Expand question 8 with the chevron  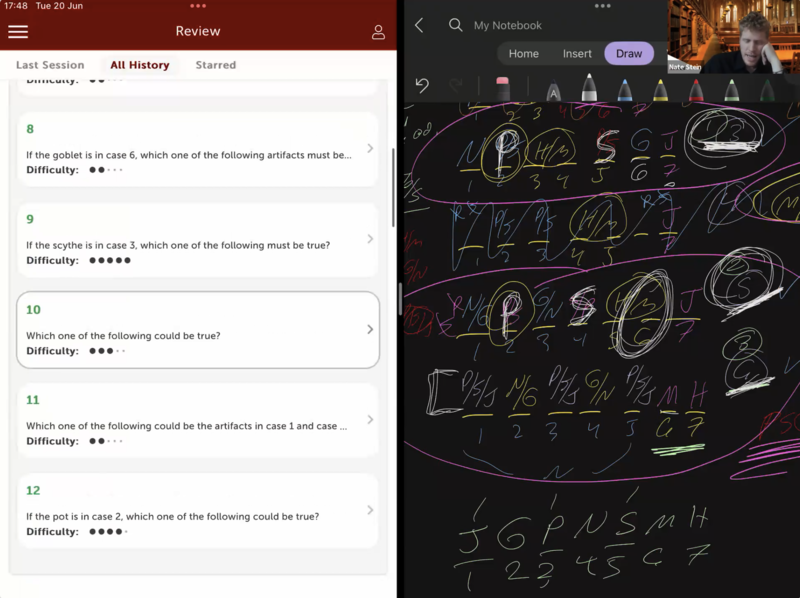pos(370,149)
